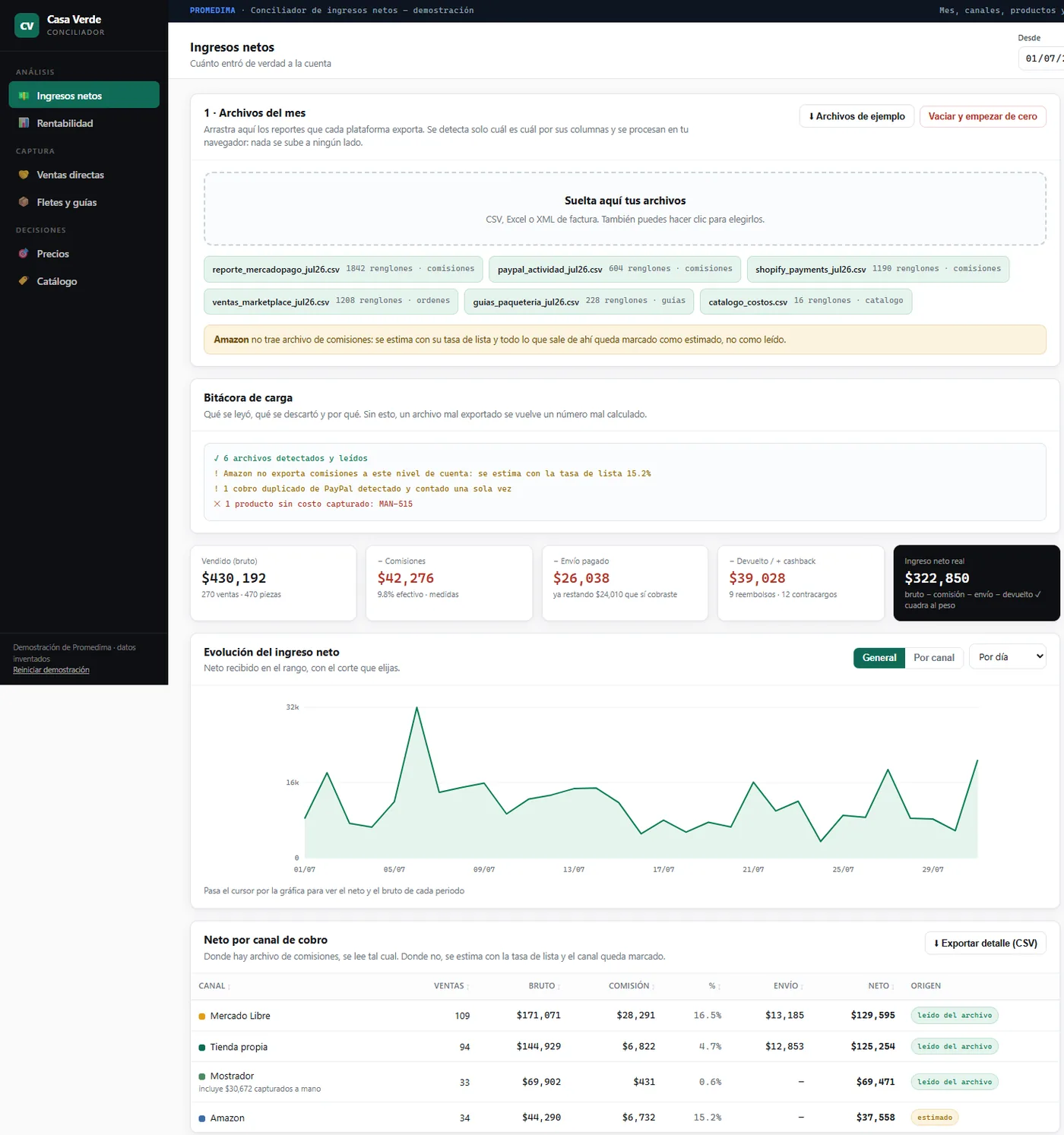Click the estimado badge in Amazon row
This screenshot has height=1135, width=1064.
tap(935, 1118)
